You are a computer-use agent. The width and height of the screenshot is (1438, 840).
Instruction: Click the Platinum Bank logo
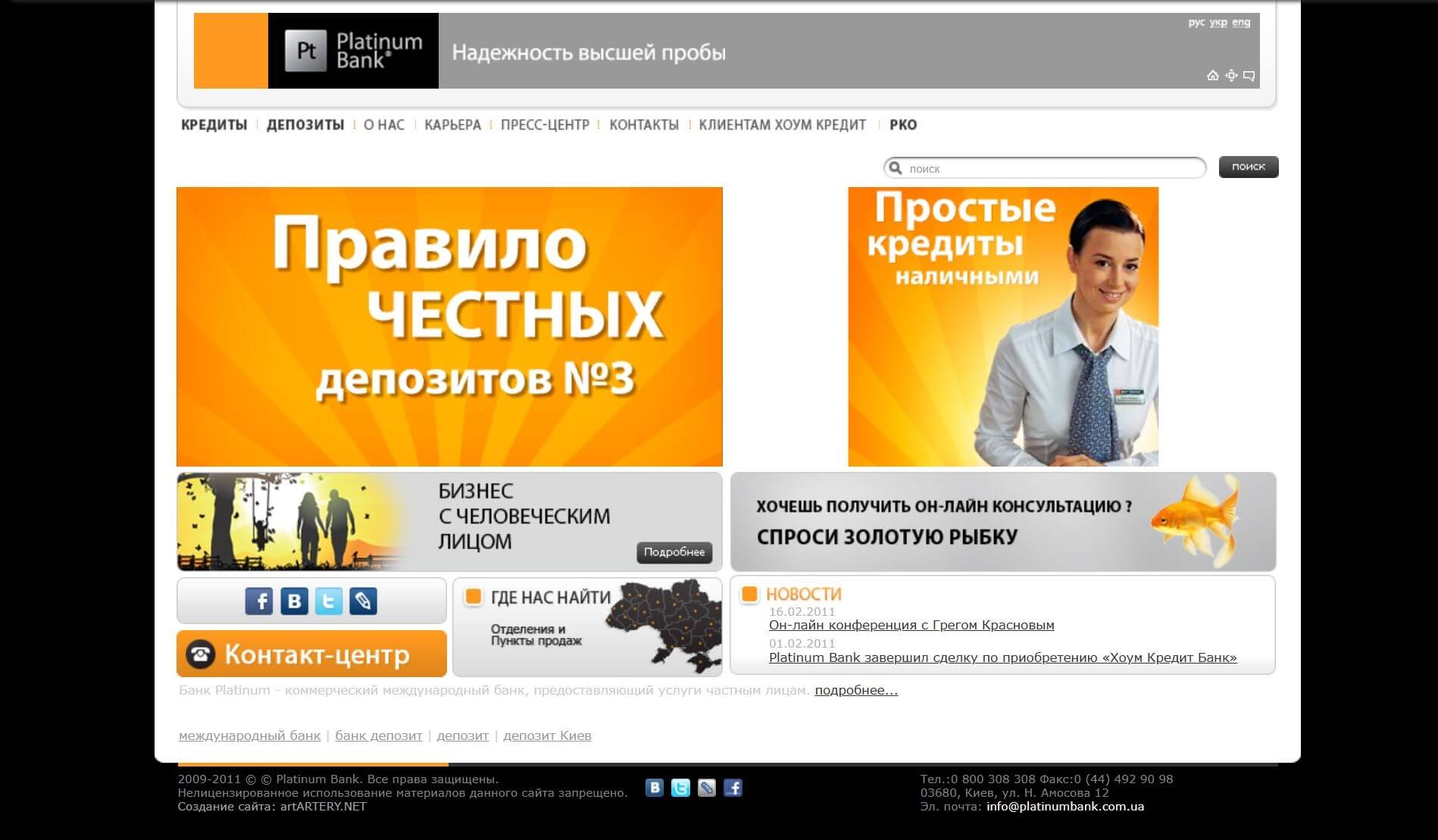pos(353,51)
